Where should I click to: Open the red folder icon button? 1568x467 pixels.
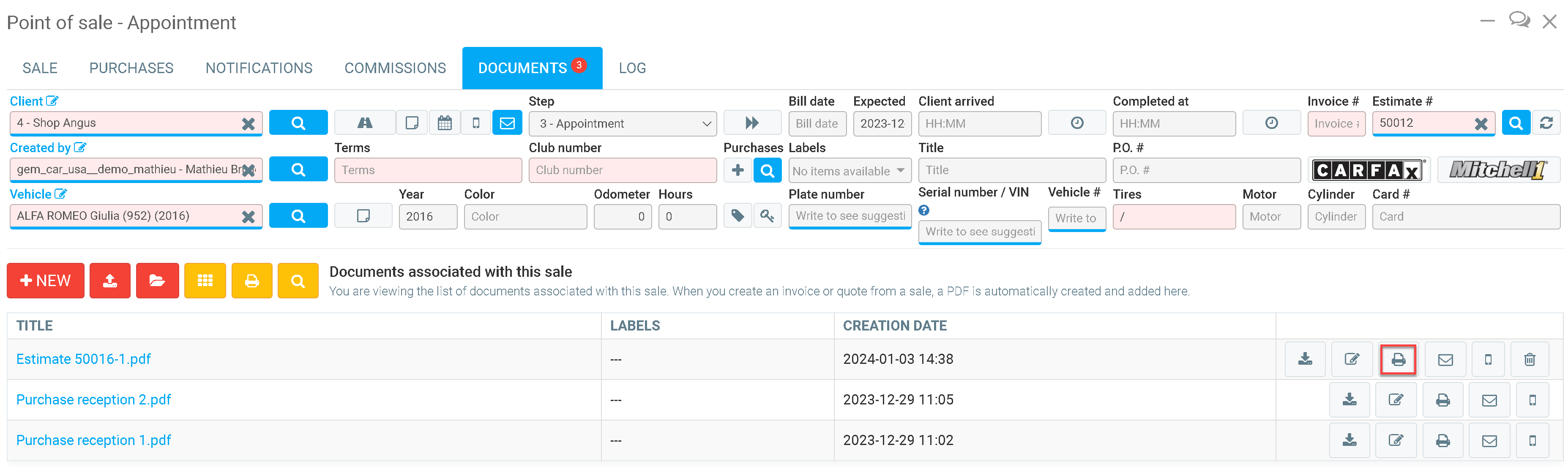tap(157, 281)
